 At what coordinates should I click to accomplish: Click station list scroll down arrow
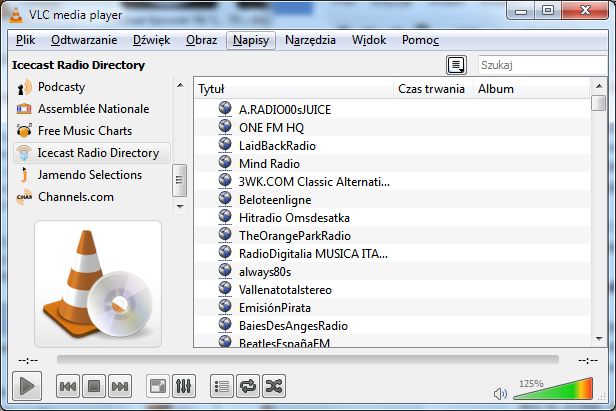tap(599, 339)
